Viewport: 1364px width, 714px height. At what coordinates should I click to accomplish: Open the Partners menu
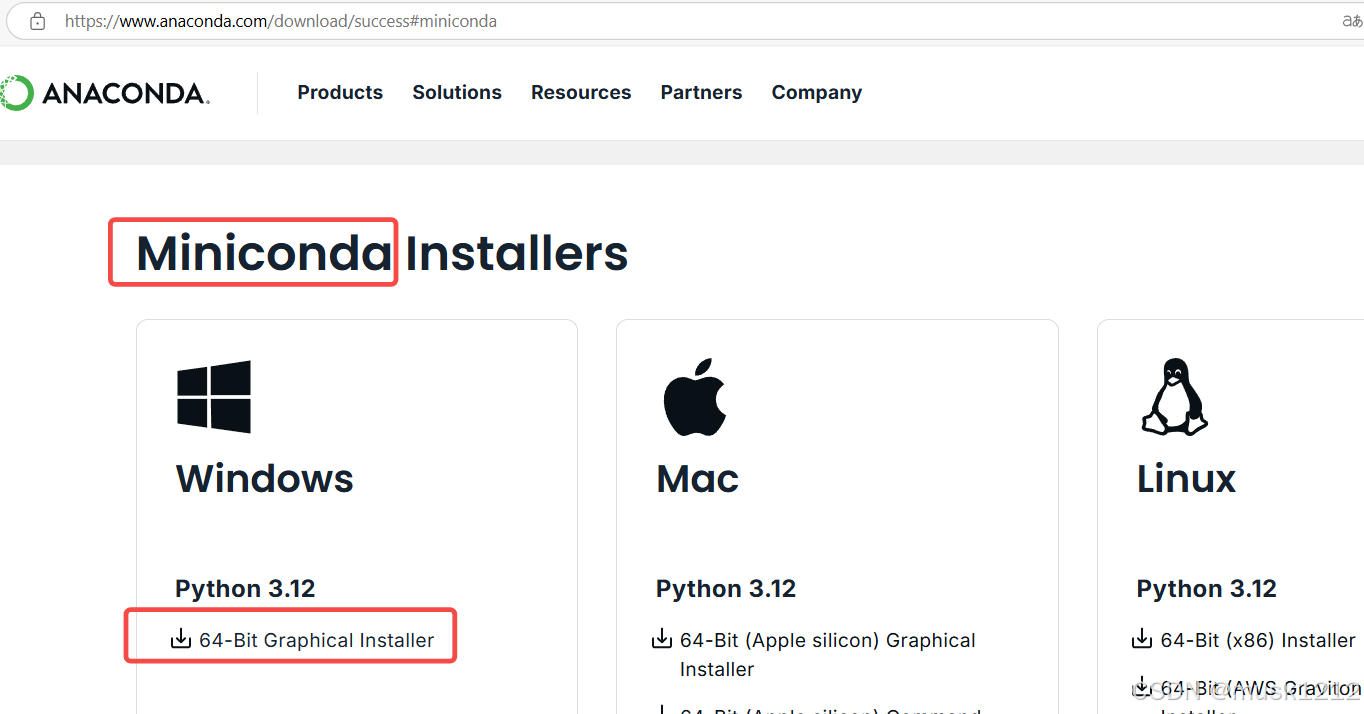(x=701, y=92)
